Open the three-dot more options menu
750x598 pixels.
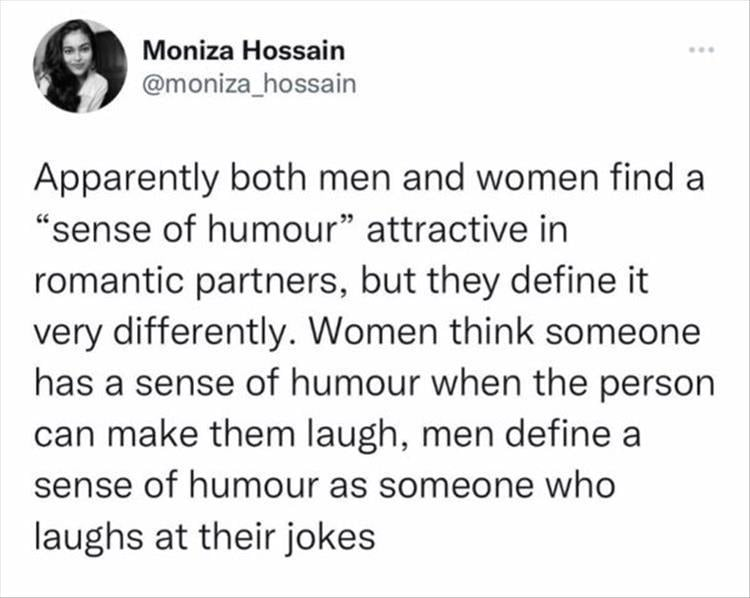pos(702,50)
